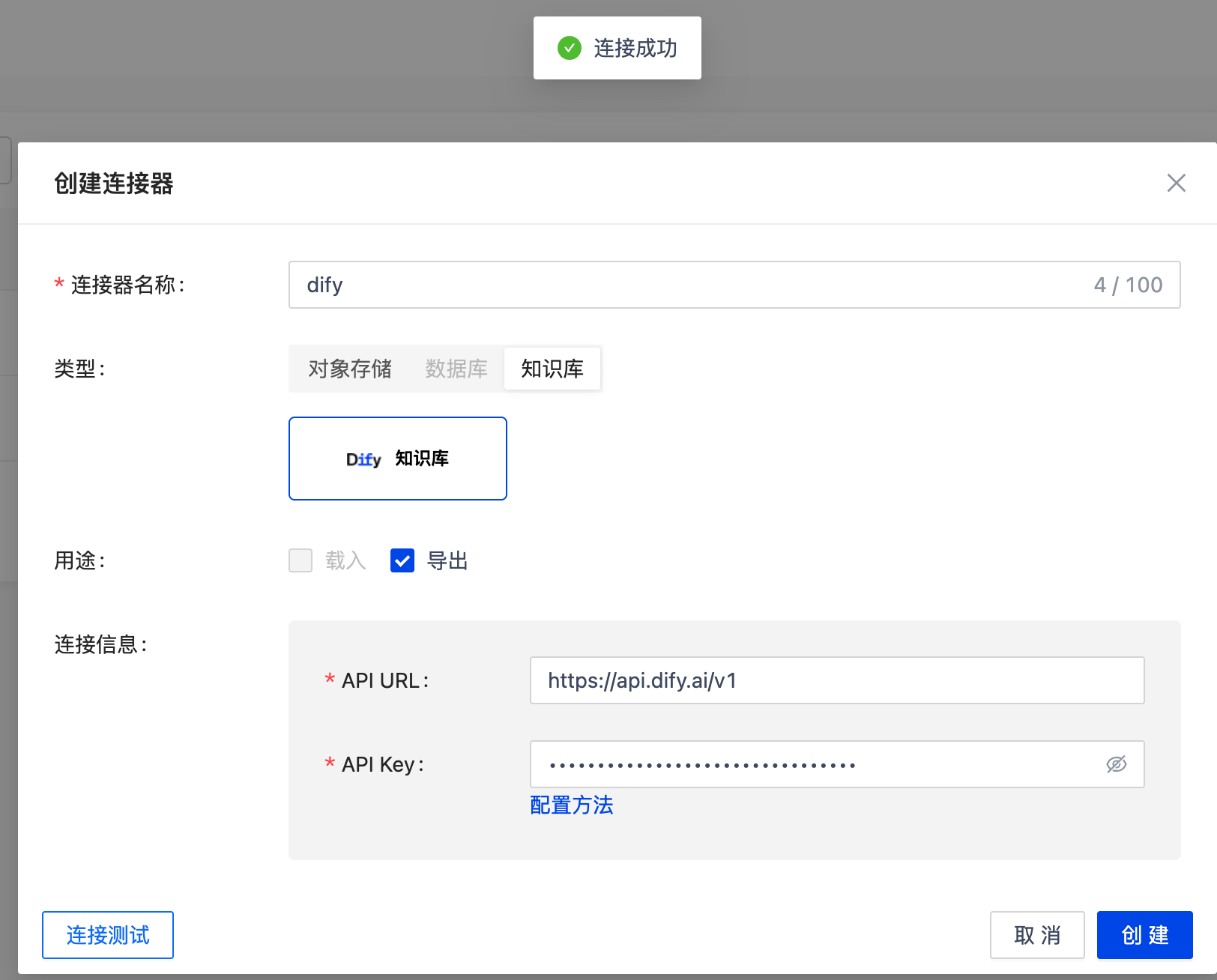The width and height of the screenshot is (1217, 980).
Task: Focus the 连接器名称 input field
Action: coord(689,285)
